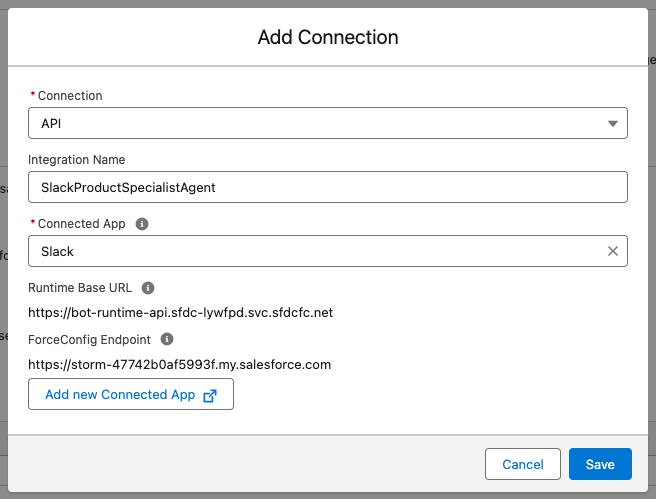Select the bot-runtime-api URL text
Screen dimensions: 656x499
coord(180,312)
